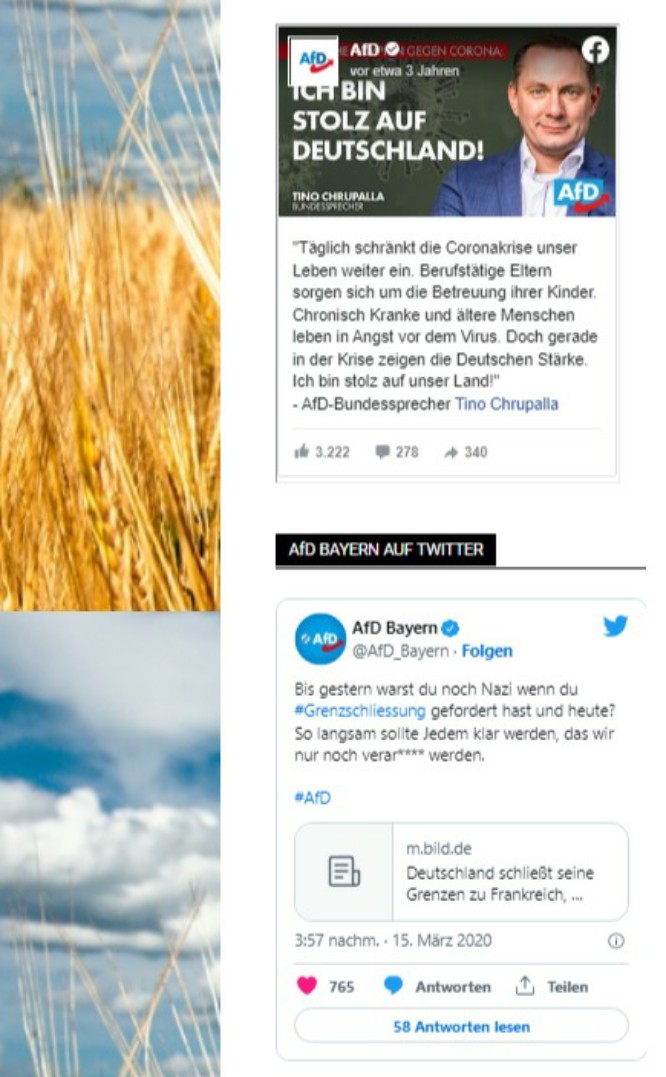Open the AfD Bayern round profile avatar

click(321, 639)
